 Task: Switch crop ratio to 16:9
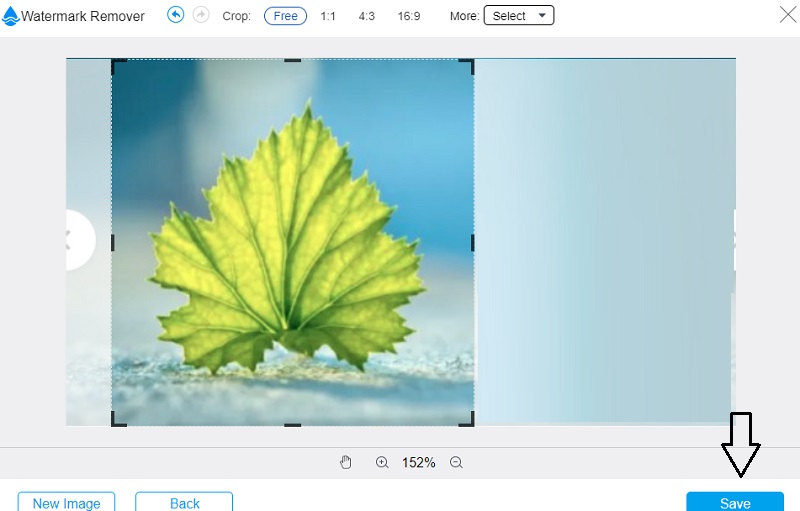[x=408, y=16]
